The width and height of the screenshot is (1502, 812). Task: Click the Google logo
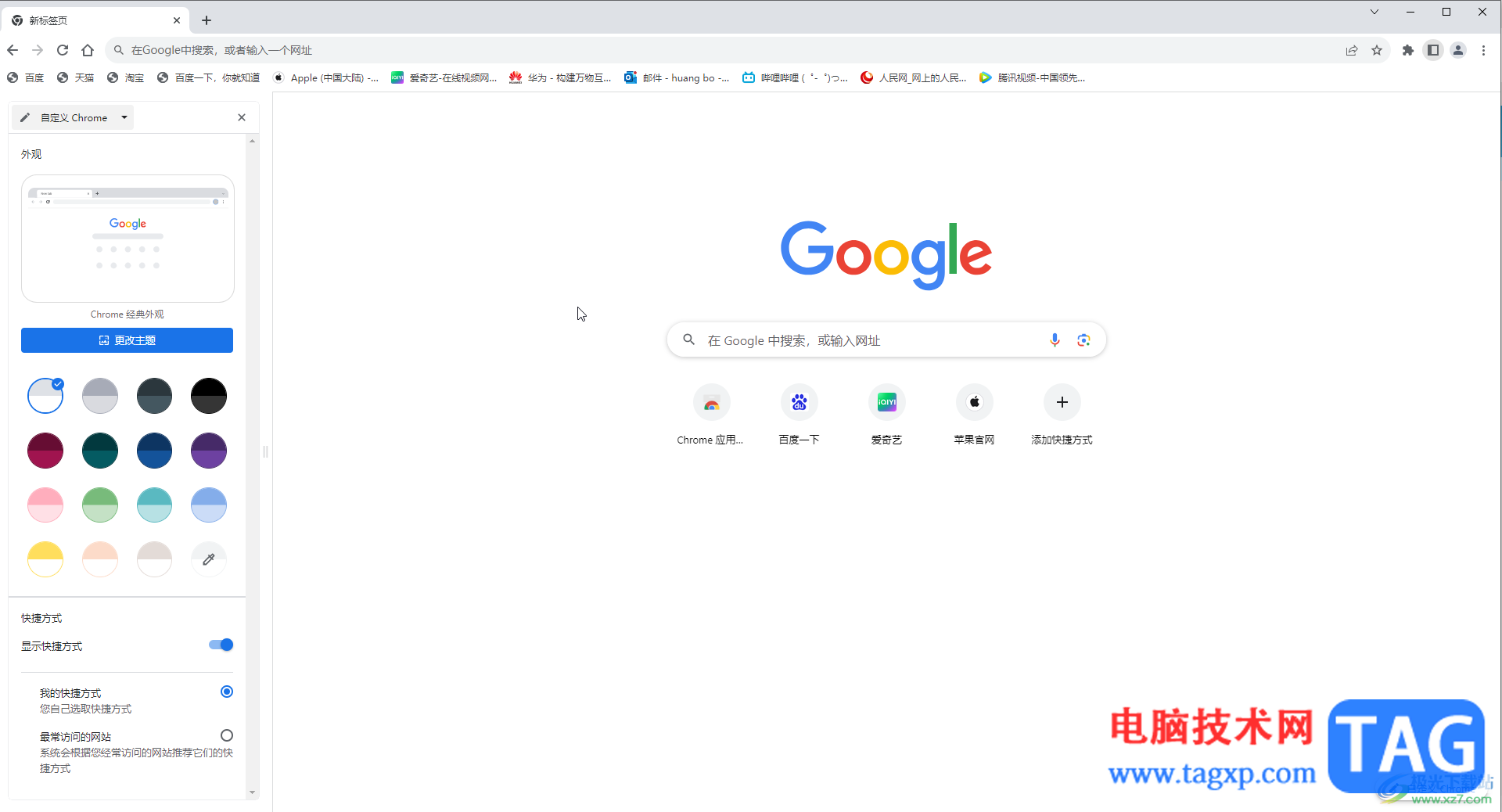886,255
